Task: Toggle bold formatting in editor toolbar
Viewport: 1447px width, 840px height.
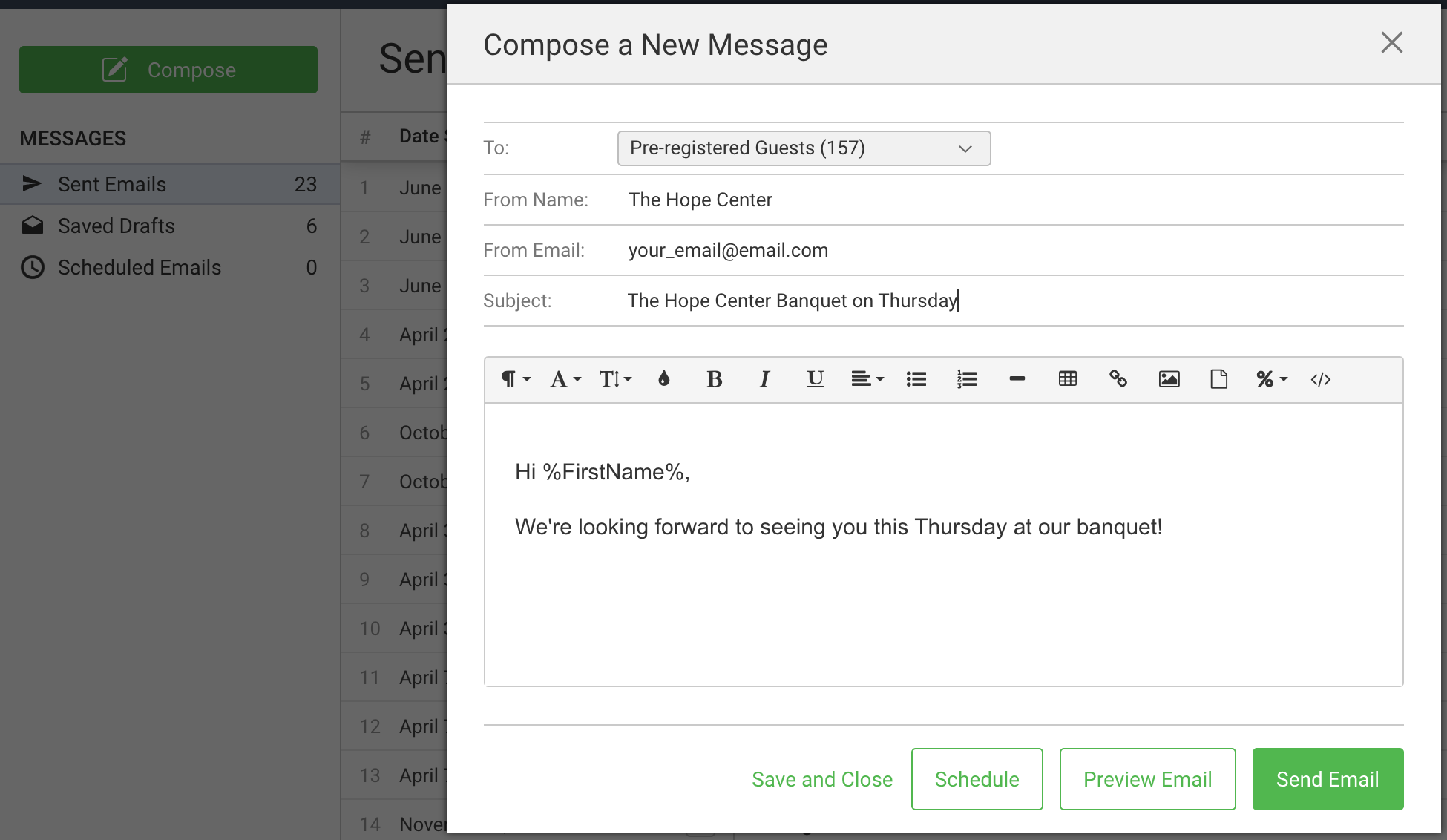Action: (x=714, y=379)
